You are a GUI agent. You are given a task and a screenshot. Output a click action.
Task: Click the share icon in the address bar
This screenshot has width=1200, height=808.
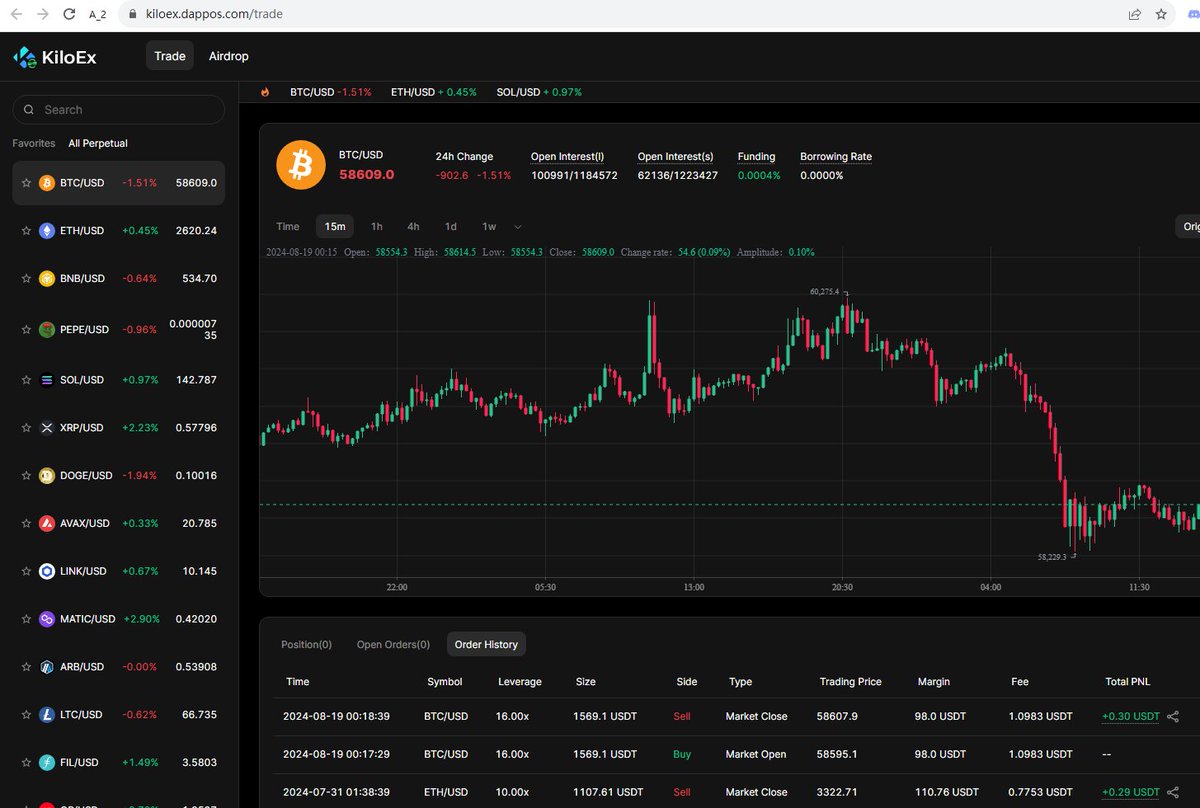(x=1135, y=15)
